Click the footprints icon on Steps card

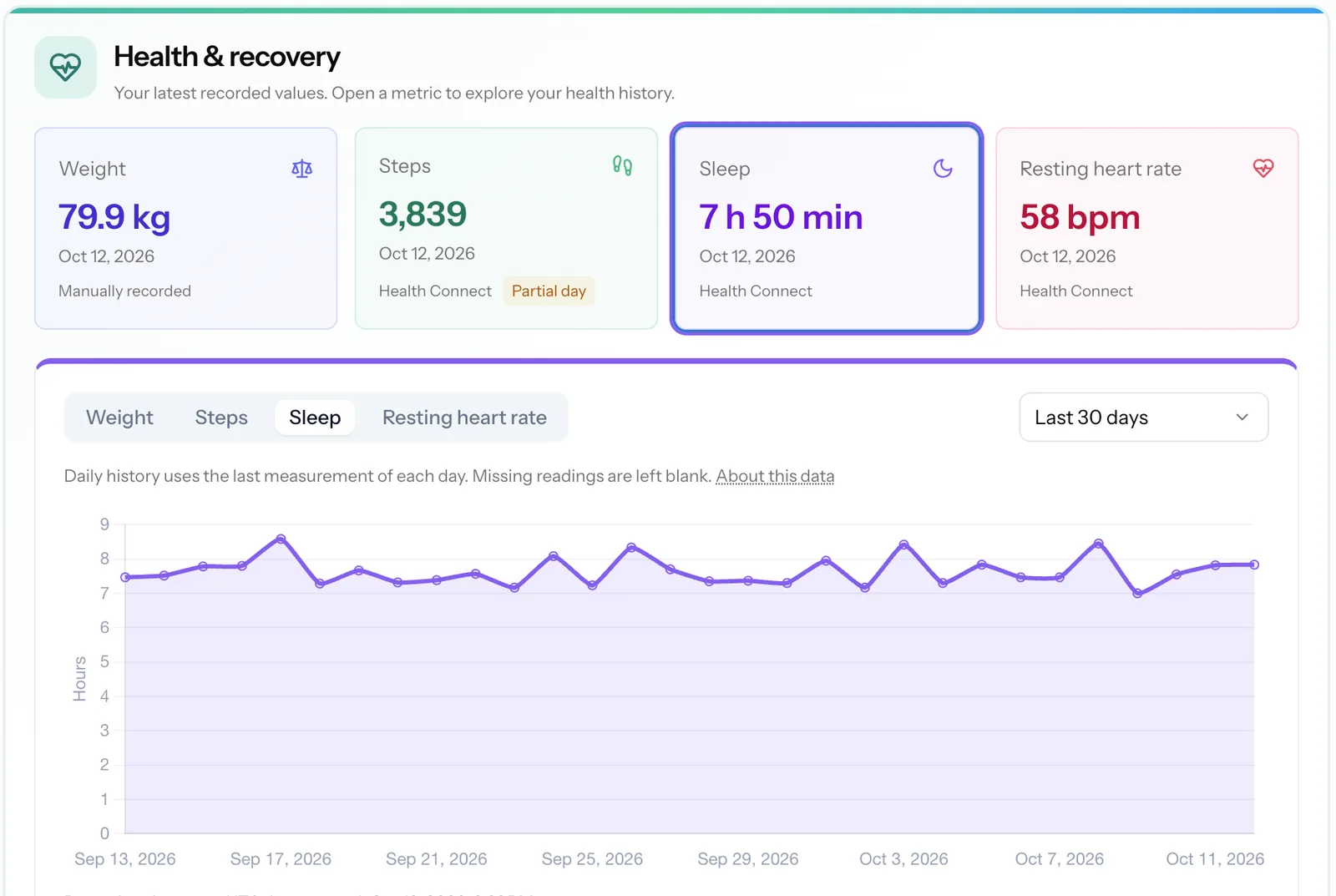622,165
